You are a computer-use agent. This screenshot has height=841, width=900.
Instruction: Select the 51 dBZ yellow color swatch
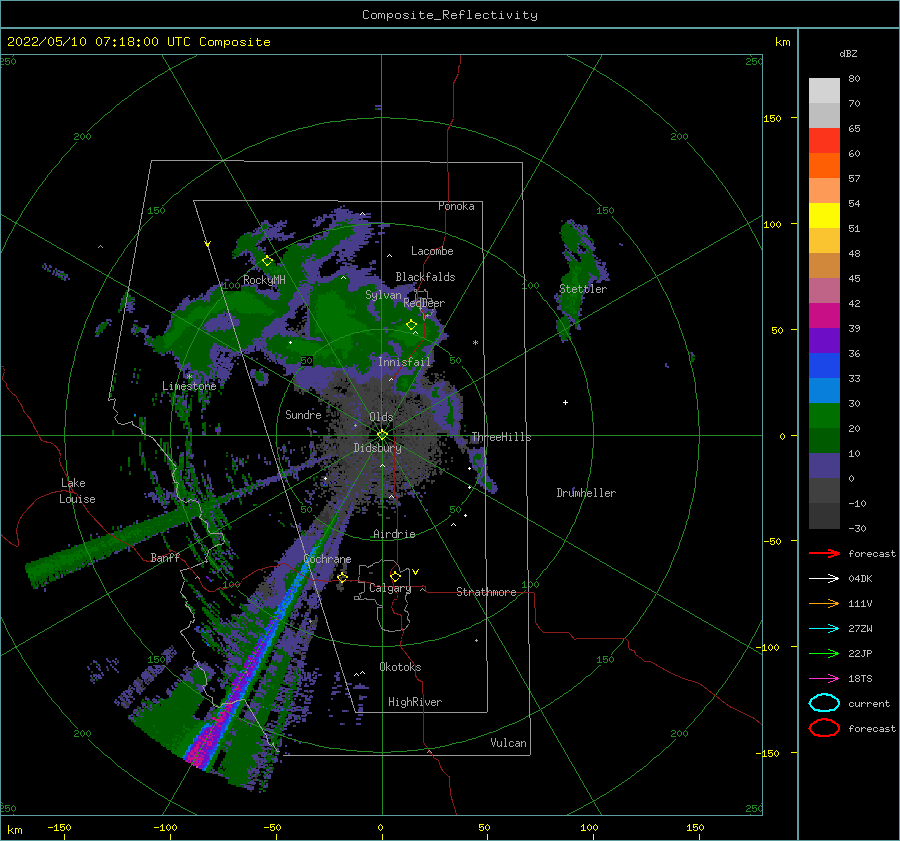click(824, 216)
